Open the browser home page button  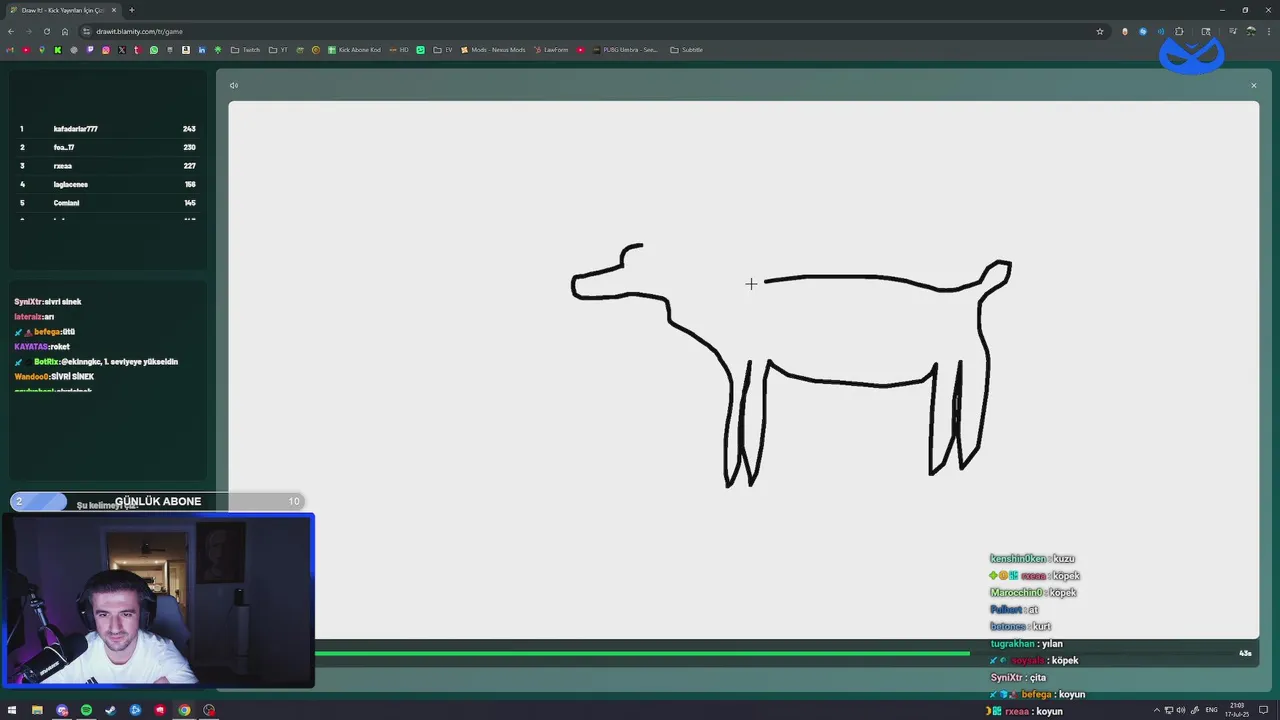[x=65, y=31]
